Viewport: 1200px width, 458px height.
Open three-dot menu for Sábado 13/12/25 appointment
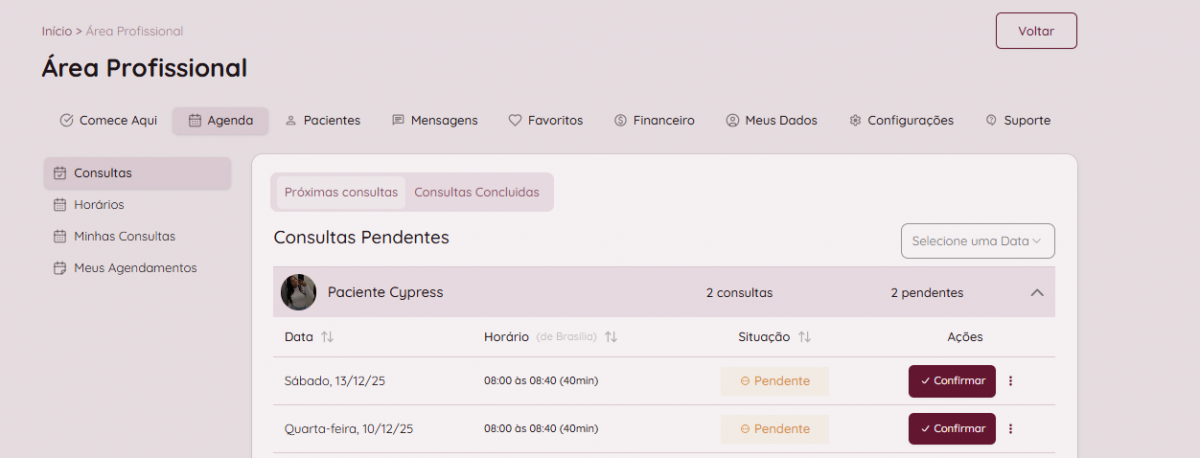1011,381
